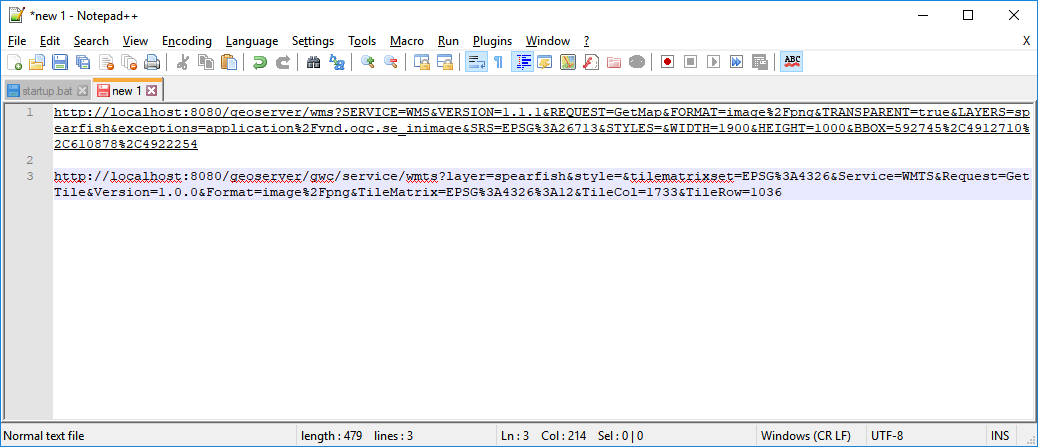Viewport: 1038px width, 447px height.
Task: Click the macro Playback triangle icon
Action: (x=714, y=62)
